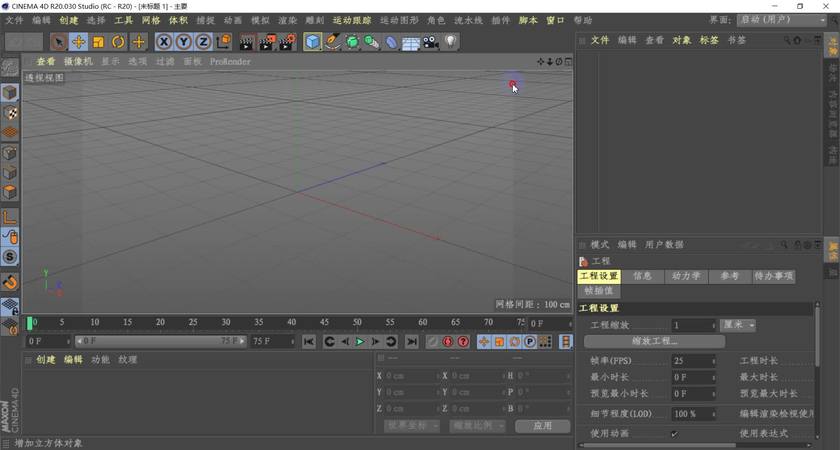840x450 pixels.
Task: Click the attributes panel vertical scrollbar
Action: (817, 335)
